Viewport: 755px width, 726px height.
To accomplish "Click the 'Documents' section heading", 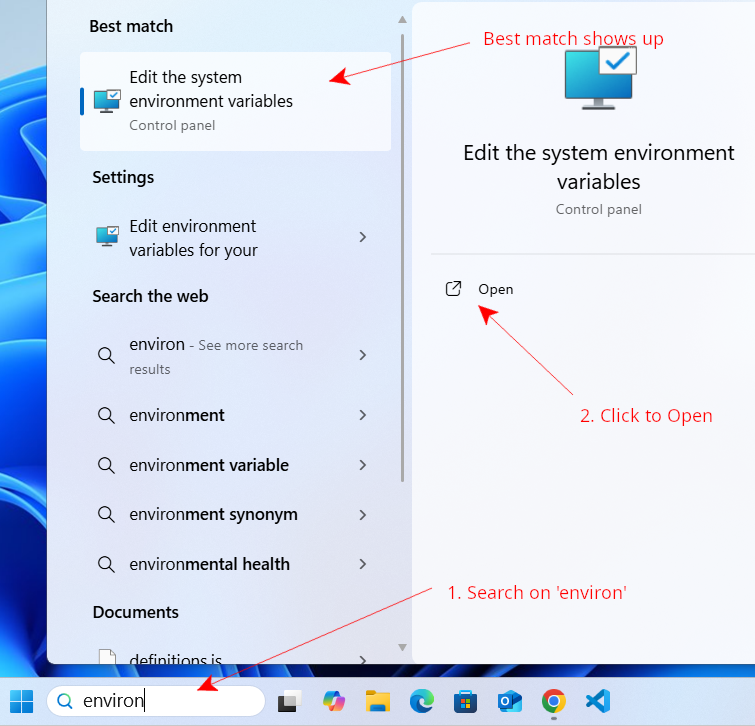I will [135, 612].
